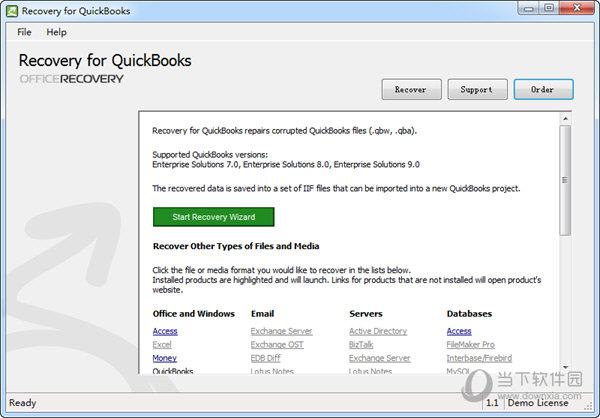Click the Databases column heading
The height and width of the screenshot is (418, 600).
click(470, 314)
